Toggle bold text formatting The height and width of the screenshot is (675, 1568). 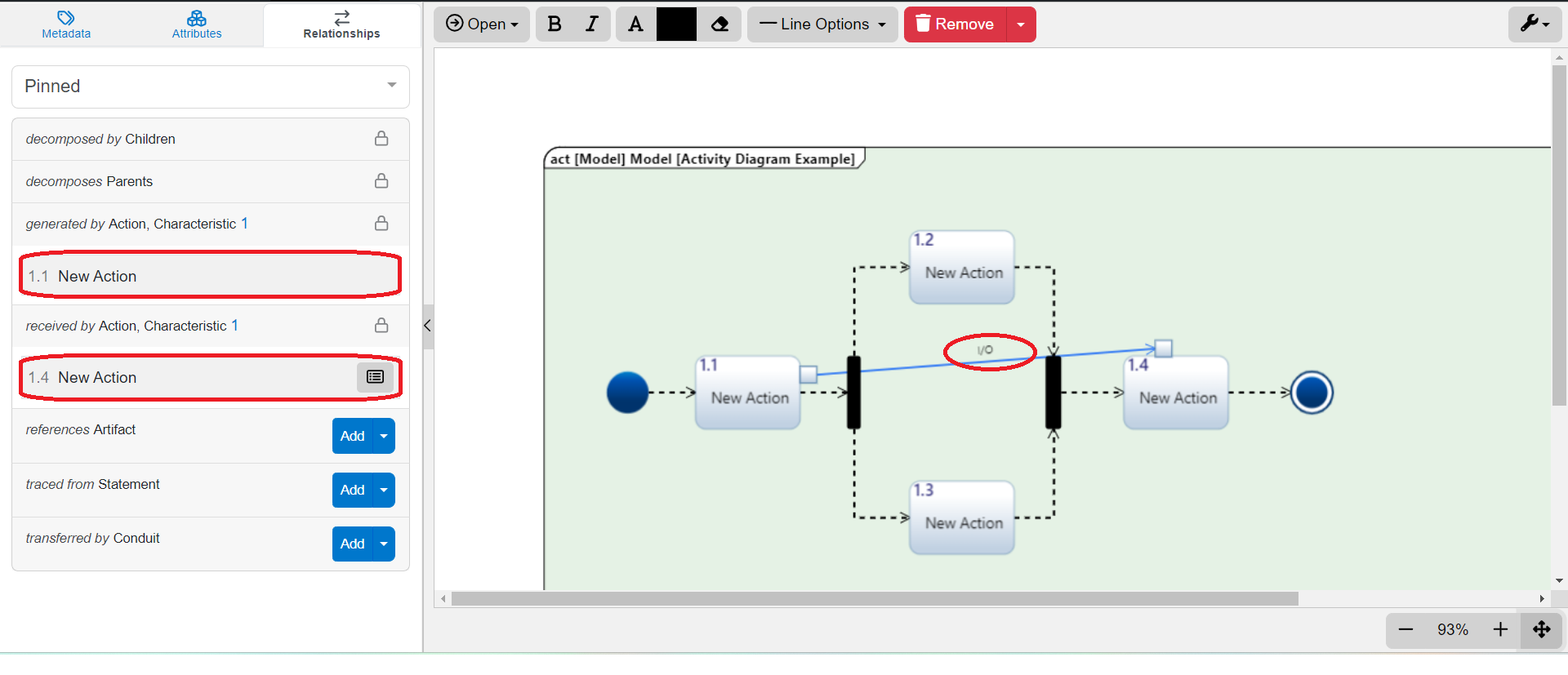pos(555,24)
